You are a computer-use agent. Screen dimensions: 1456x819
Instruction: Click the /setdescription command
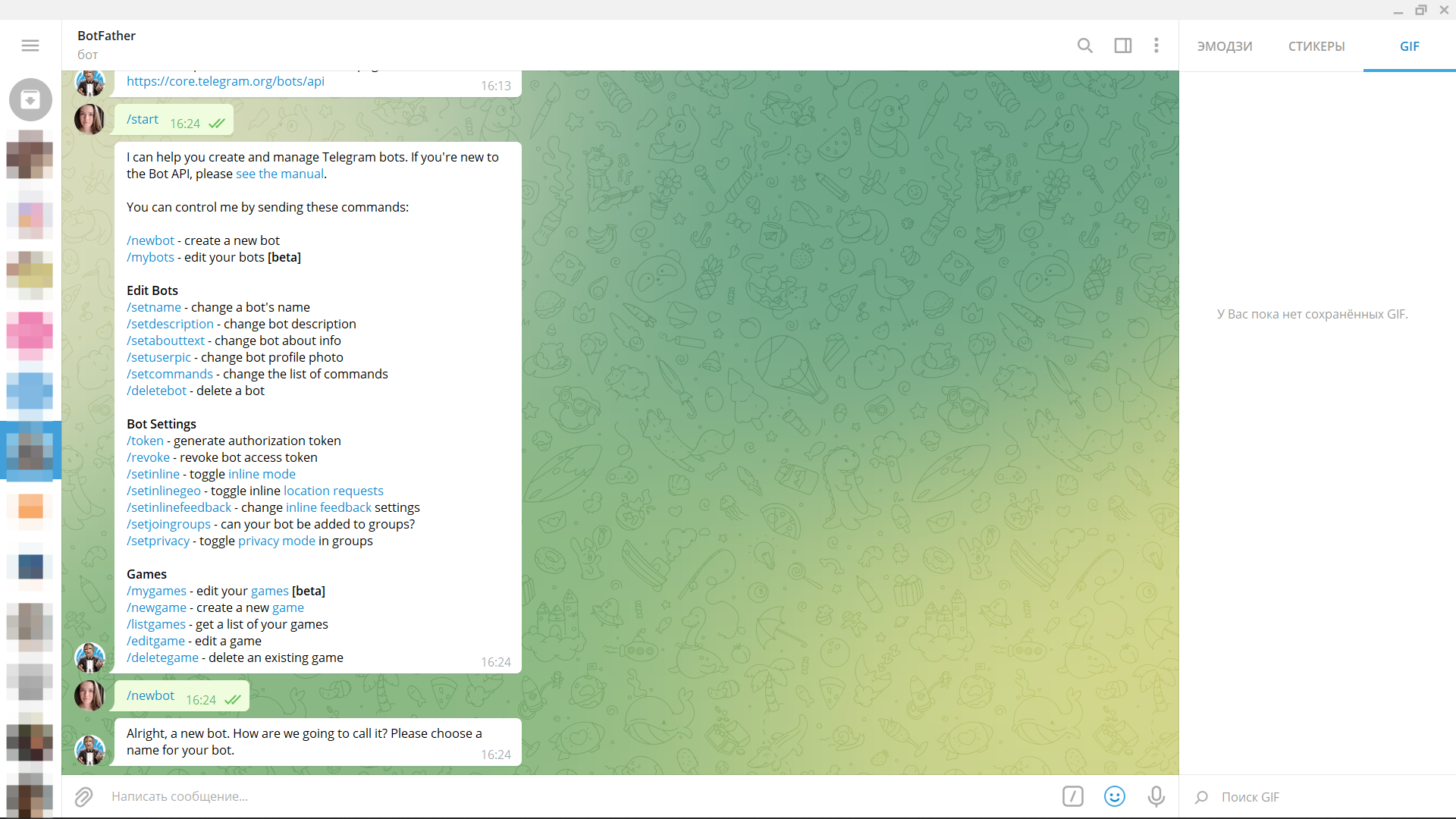click(170, 324)
